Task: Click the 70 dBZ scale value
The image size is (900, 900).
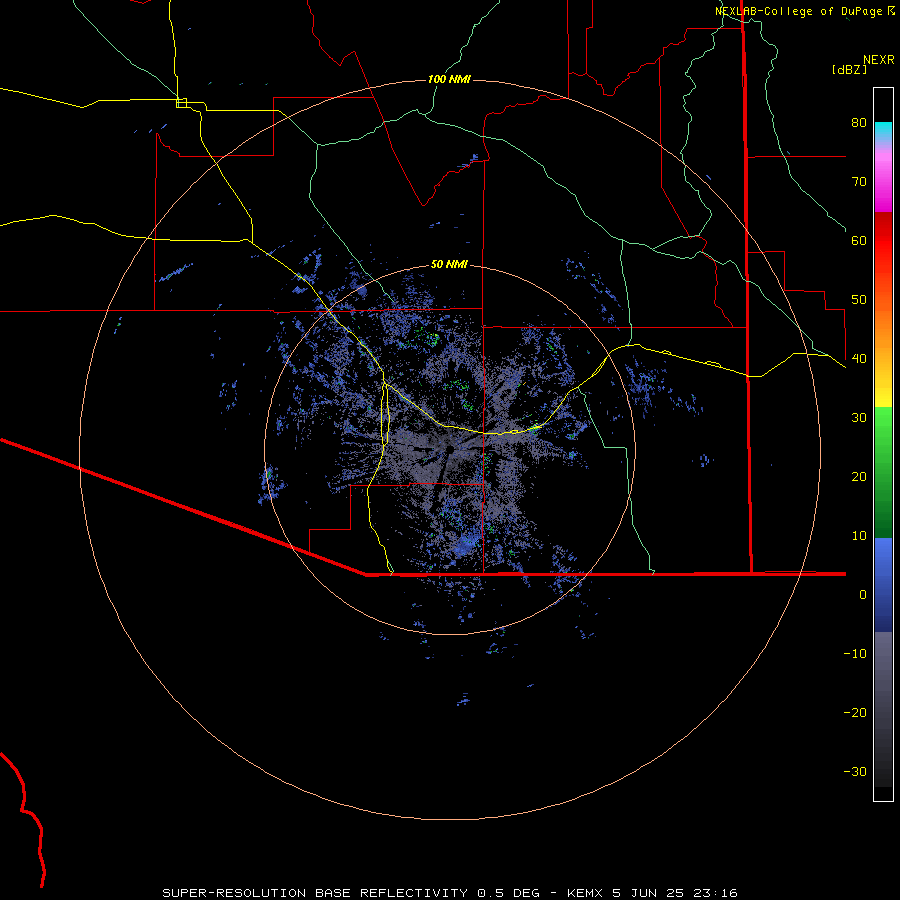Action: pyautogui.click(x=859, y=182)
